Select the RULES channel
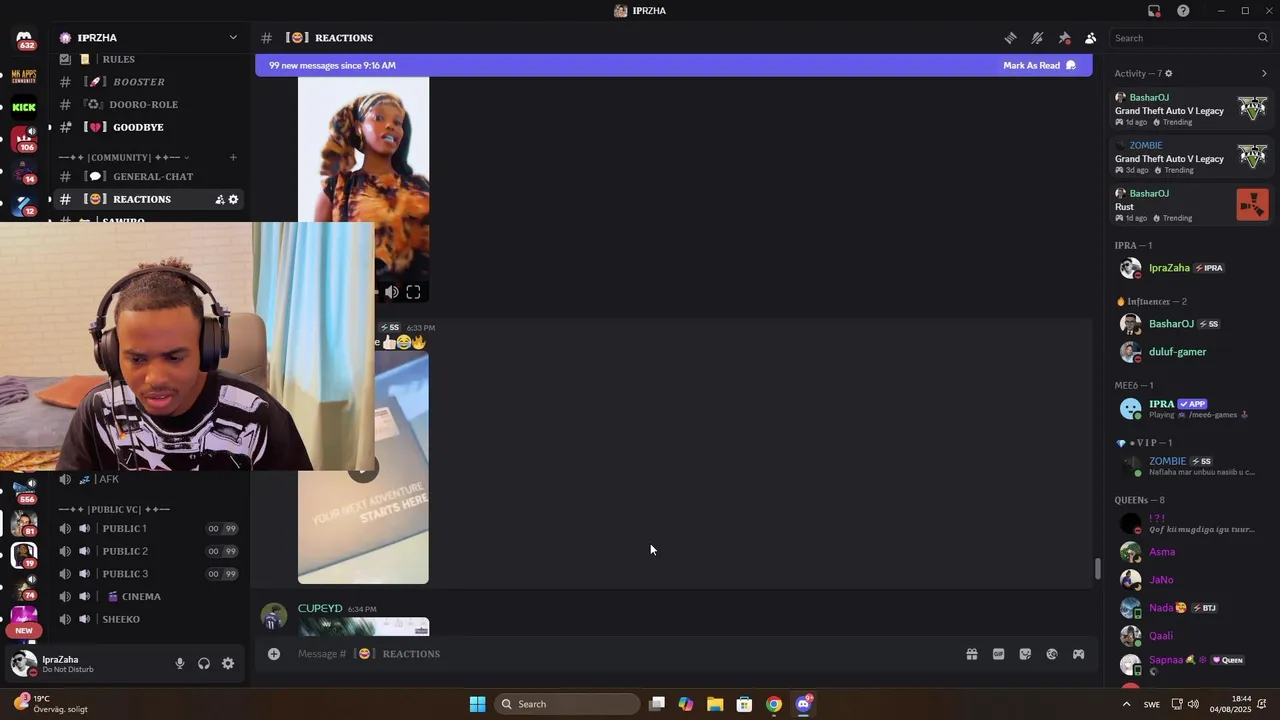Viewport: 1280px width, 720px height. 149,60
